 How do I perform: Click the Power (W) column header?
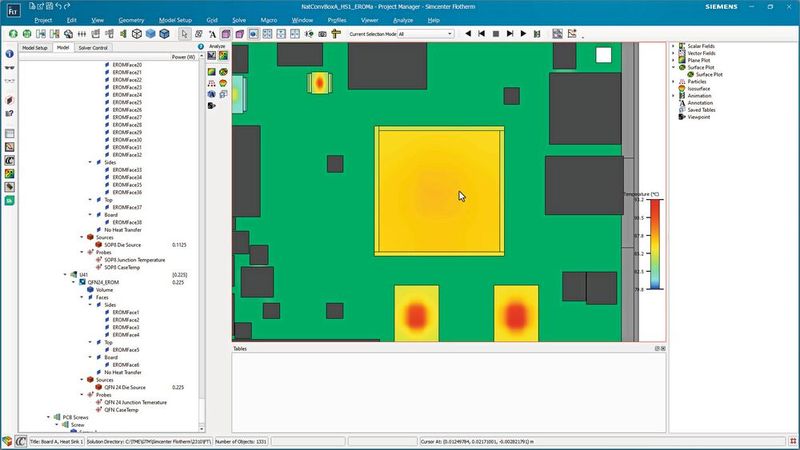tap(183, 57)
